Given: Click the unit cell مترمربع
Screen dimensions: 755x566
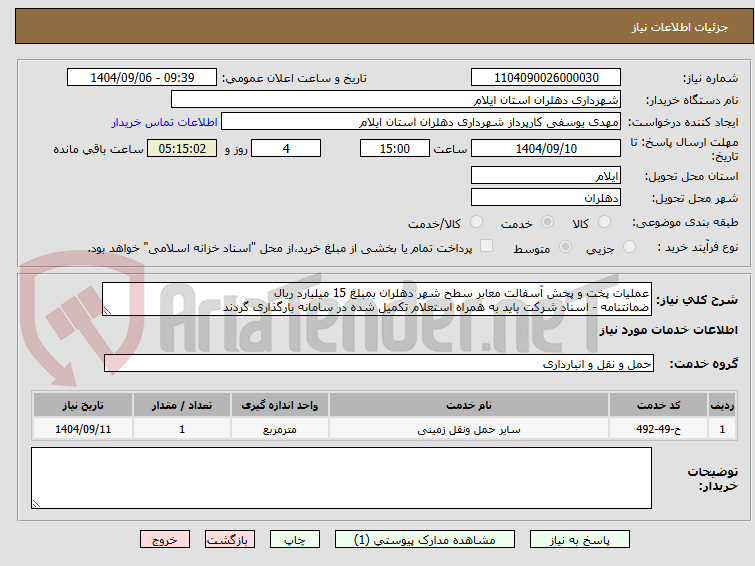Looking at the screenshot, I should [x=280, y=429].
